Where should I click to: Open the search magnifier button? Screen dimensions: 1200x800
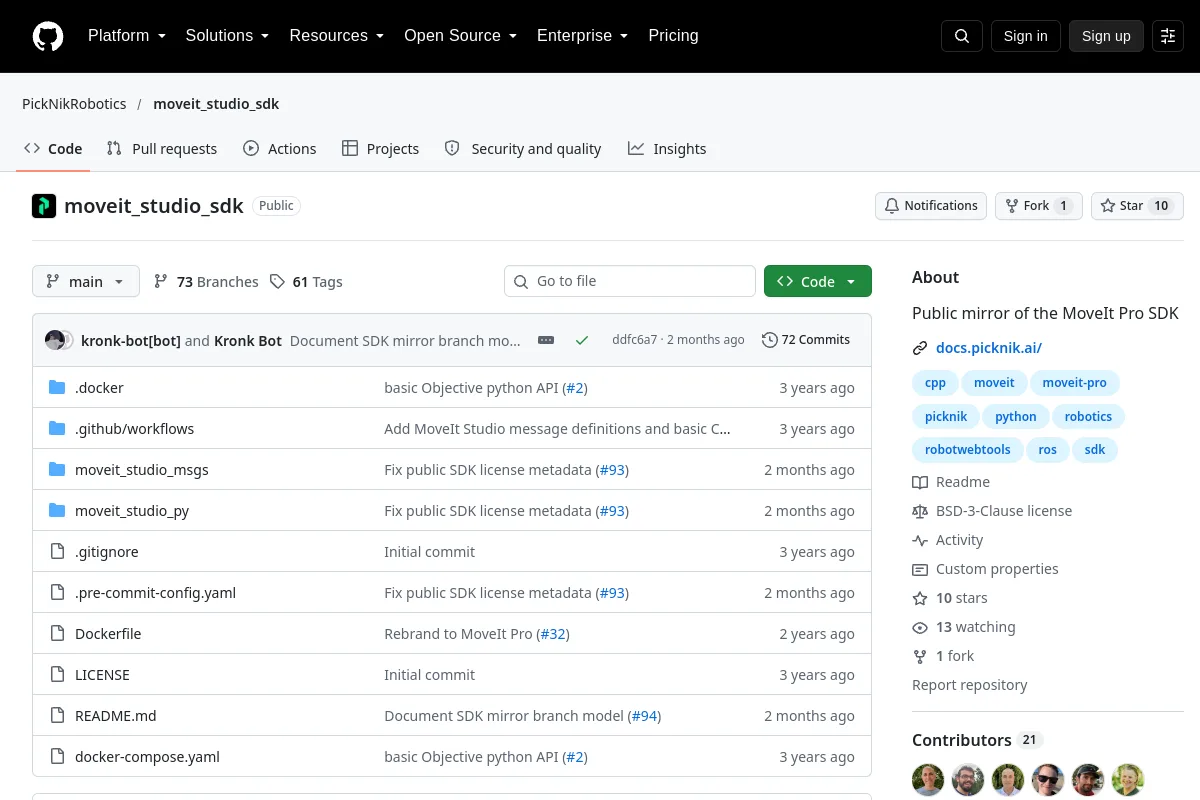[962, 36]
